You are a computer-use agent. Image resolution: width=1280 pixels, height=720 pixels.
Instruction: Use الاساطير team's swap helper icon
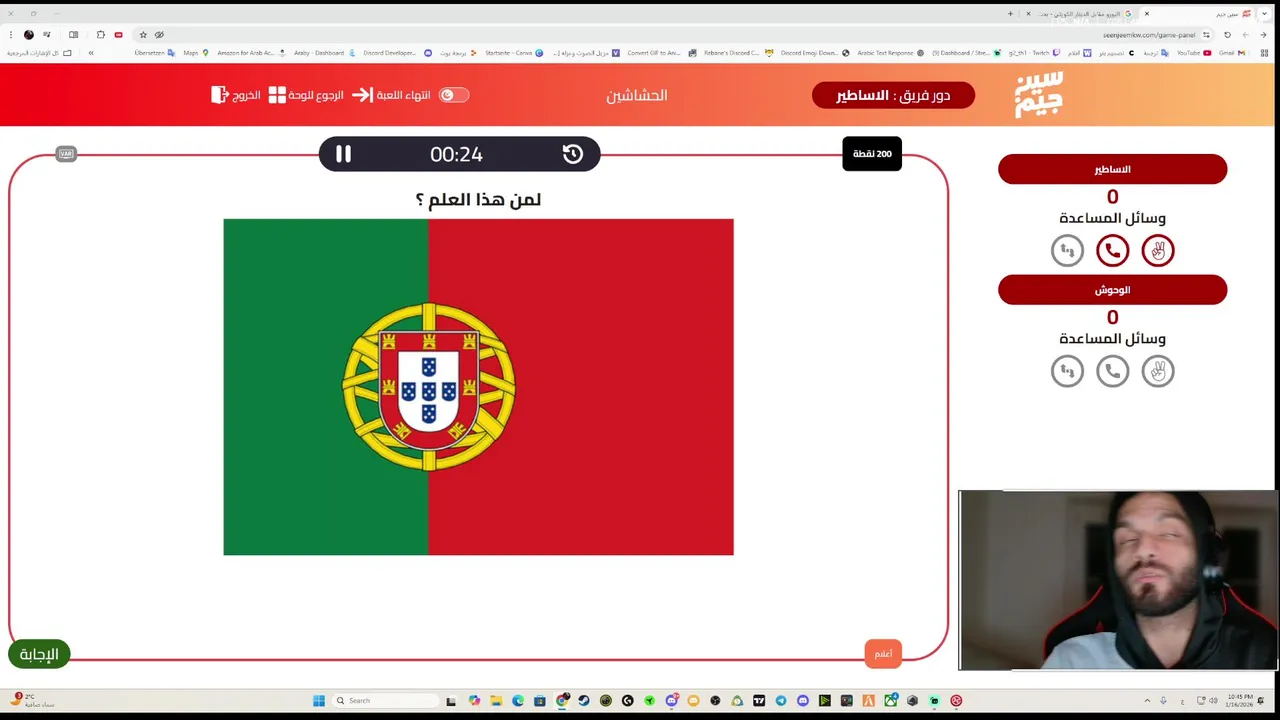(1067, 250)
